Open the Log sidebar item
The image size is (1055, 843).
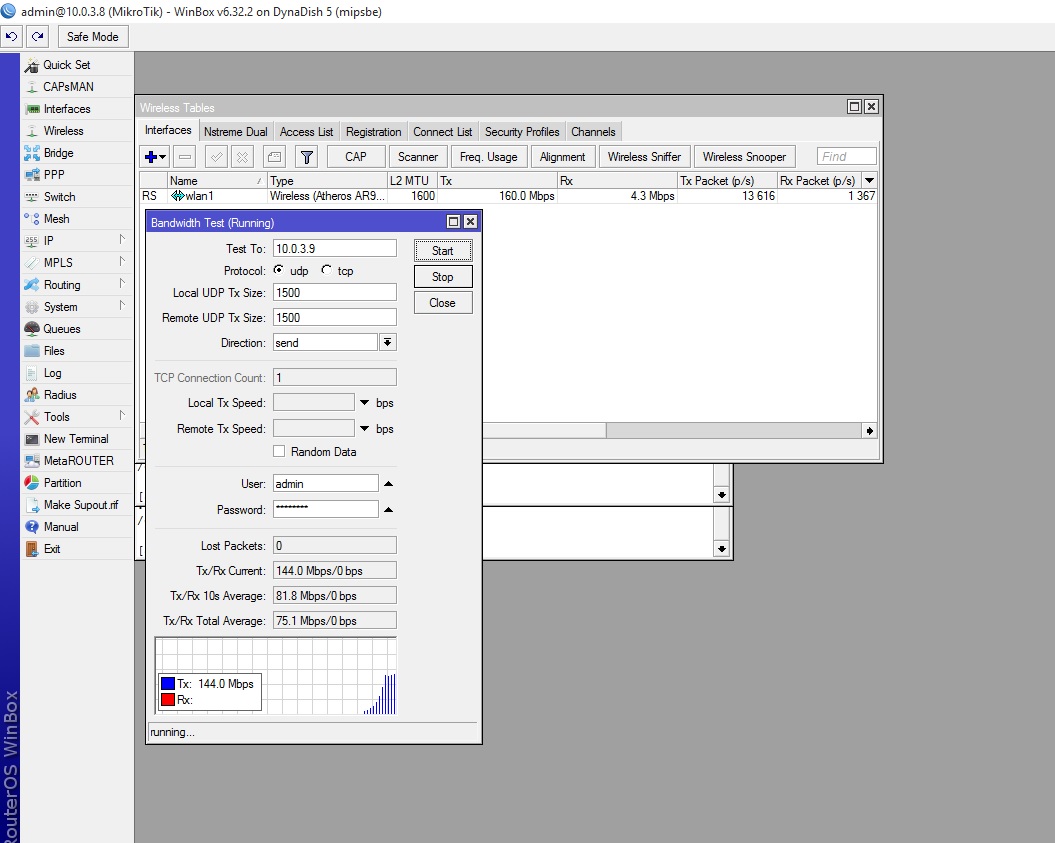[52, 373]
